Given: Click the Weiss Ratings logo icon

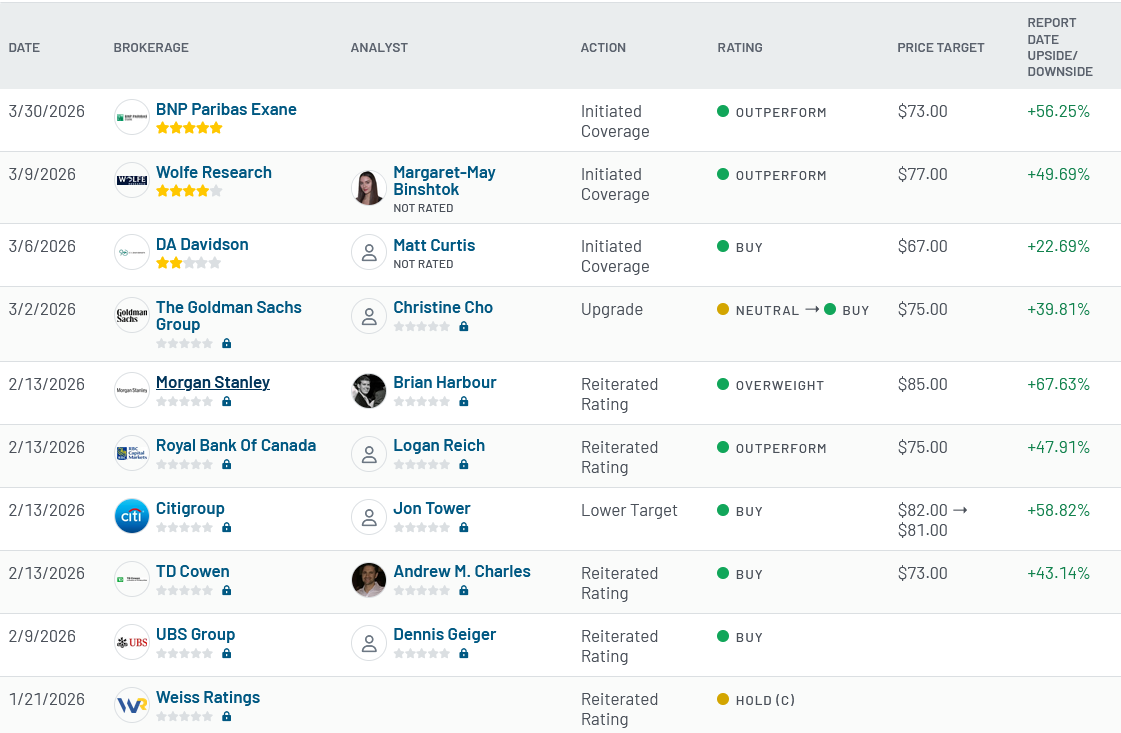Looking at the screenshot, I should [x=132, y=704].
